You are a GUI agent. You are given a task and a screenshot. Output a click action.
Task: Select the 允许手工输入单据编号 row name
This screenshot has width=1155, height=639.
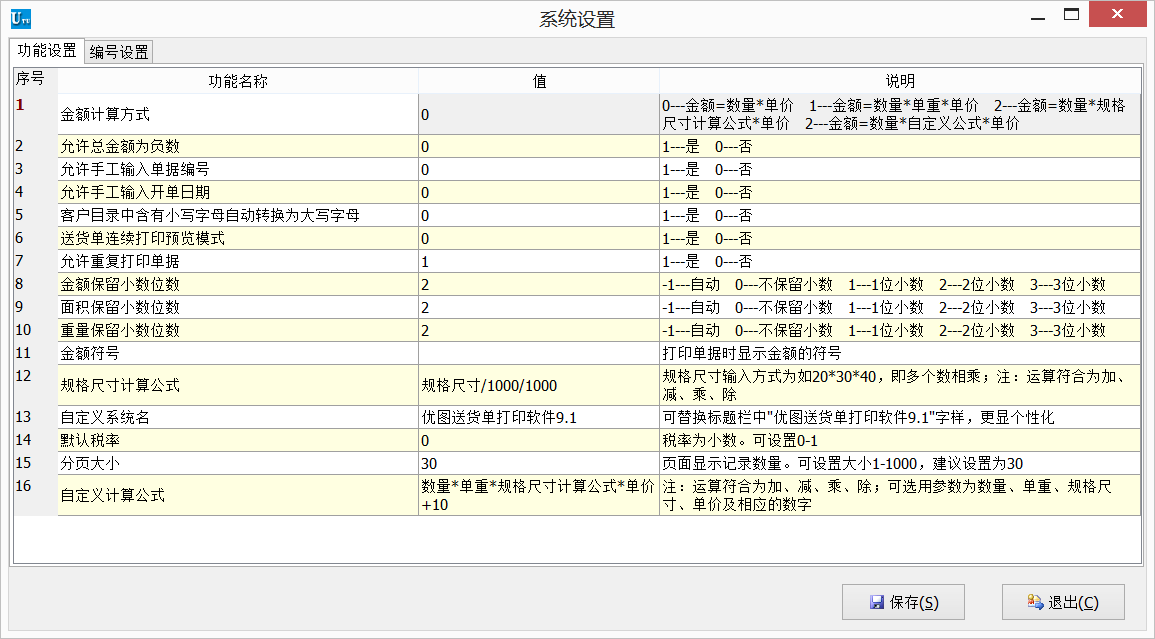(x=238, y=170)
